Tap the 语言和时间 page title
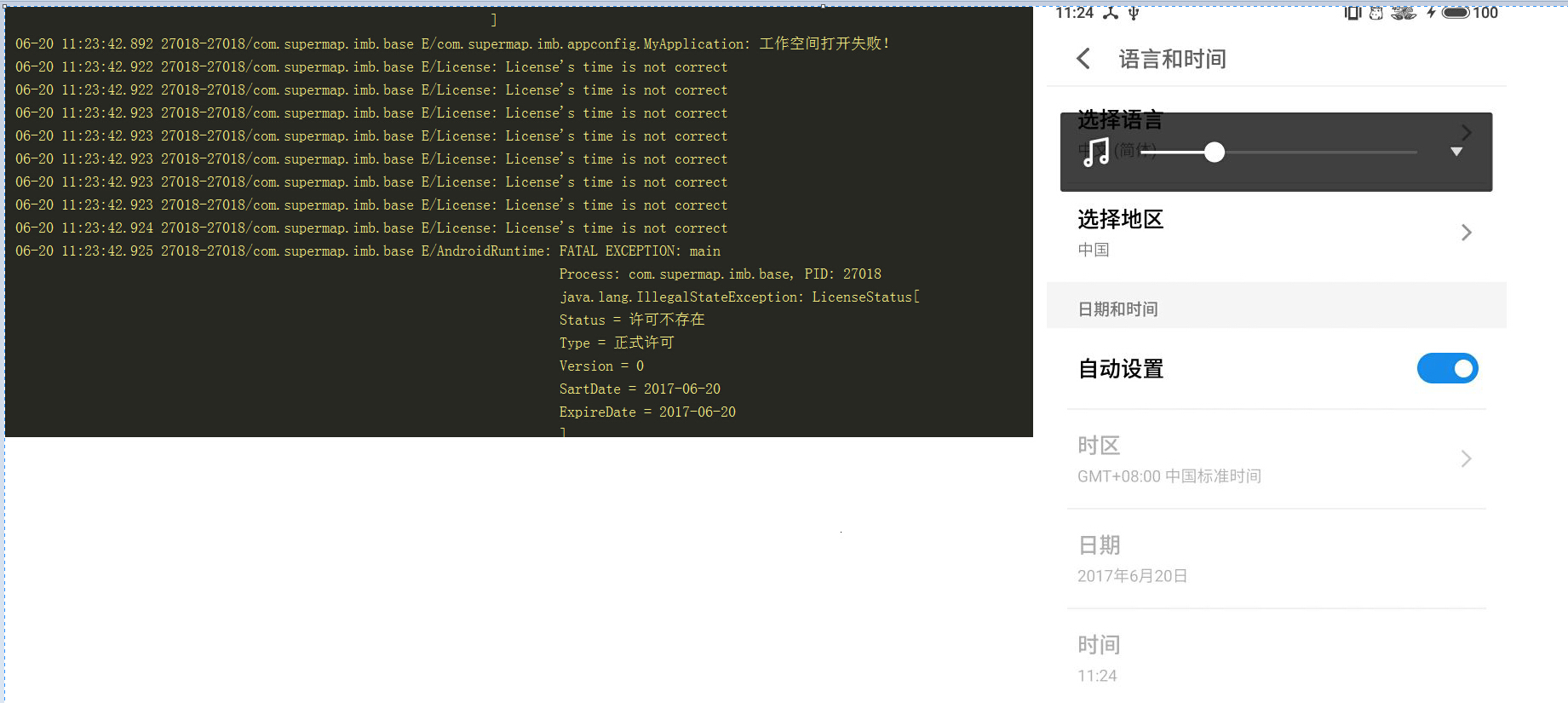Viewport: 1568px width, 703px height. (1172, 59)
